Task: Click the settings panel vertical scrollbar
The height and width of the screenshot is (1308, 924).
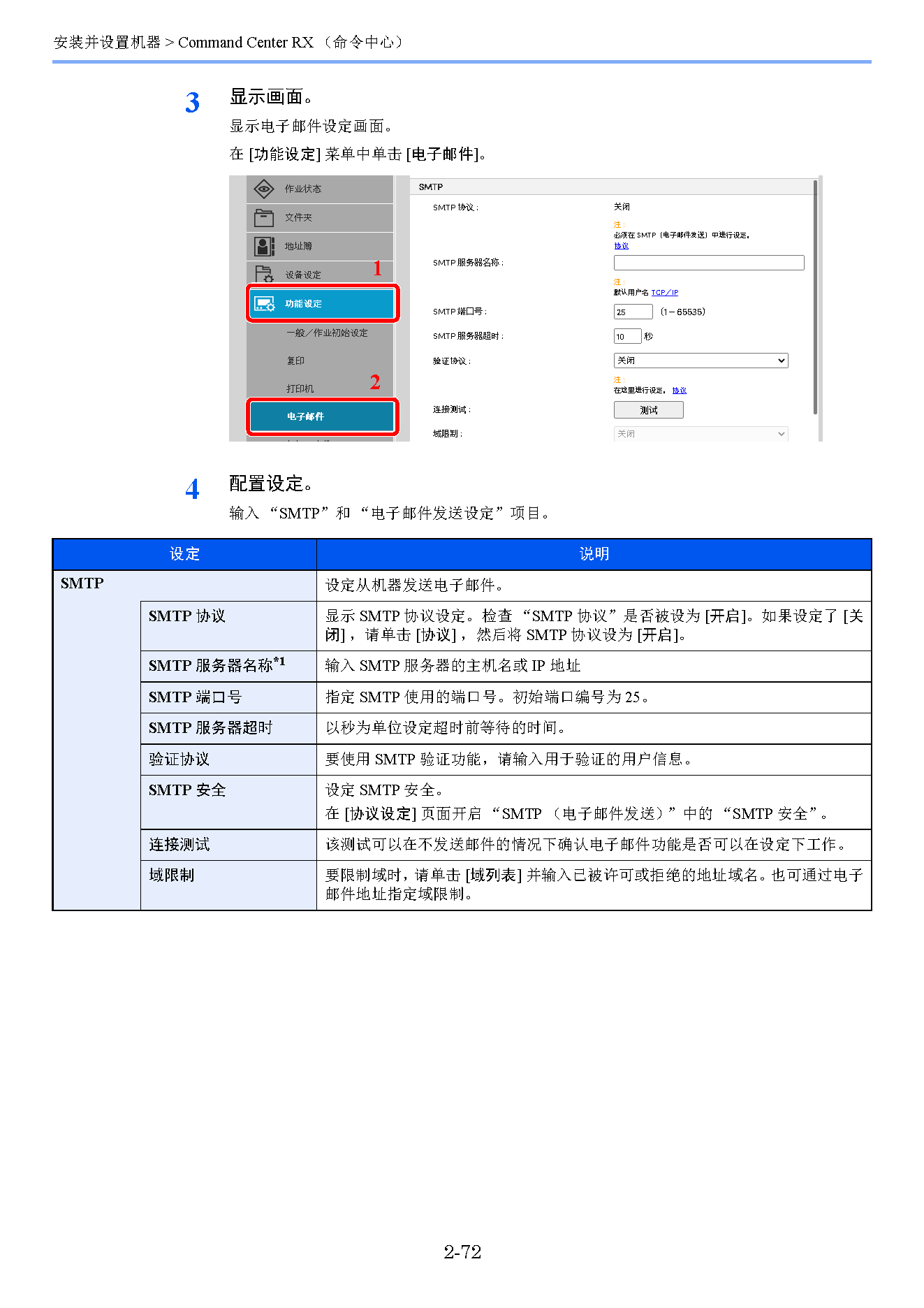Action: click(814, 297)
